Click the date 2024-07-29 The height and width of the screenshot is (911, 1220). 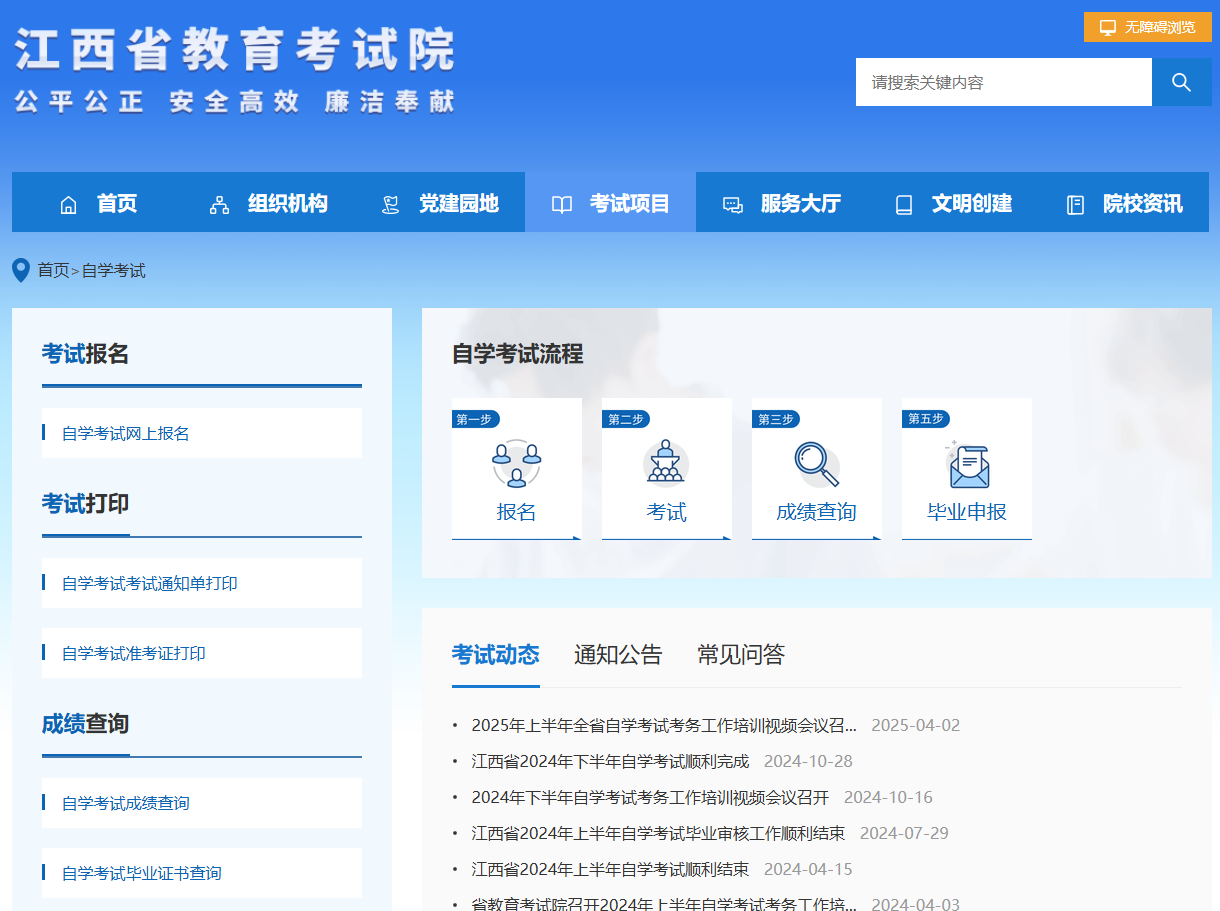904,833
